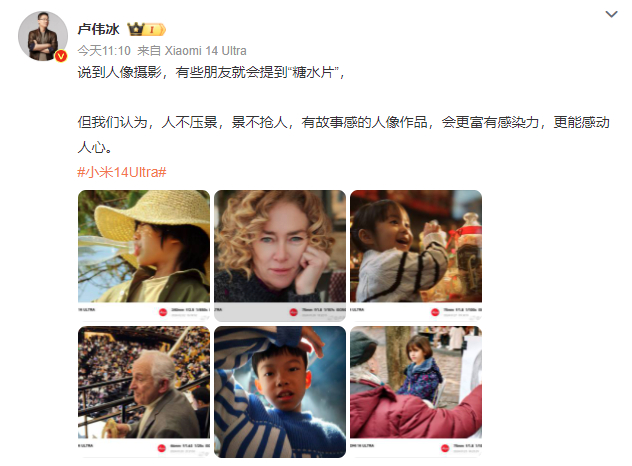Open the girl in red coat scene photo

tap(416, 392)
